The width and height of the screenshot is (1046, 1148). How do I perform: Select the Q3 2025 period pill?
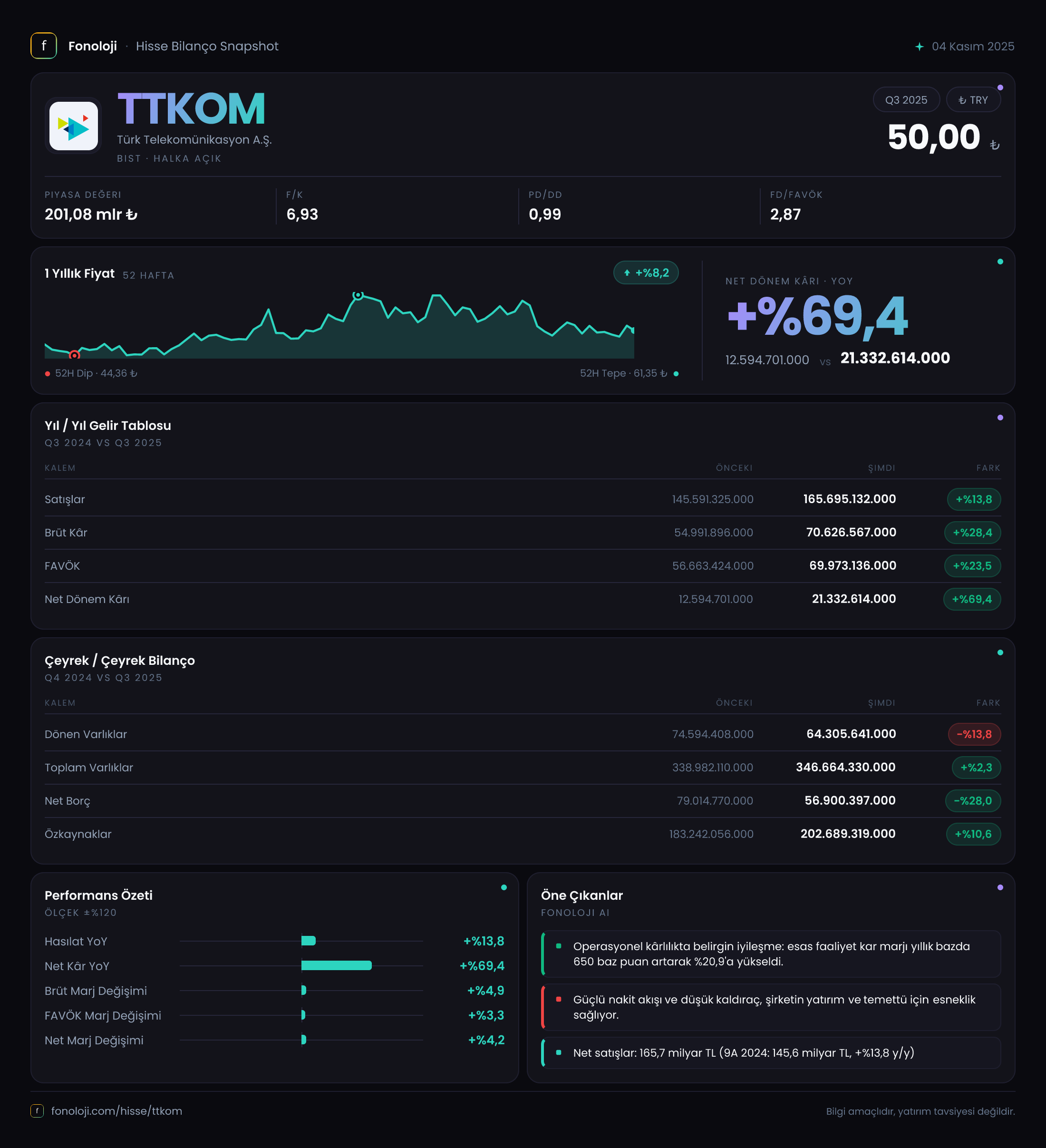coord(906,100)
